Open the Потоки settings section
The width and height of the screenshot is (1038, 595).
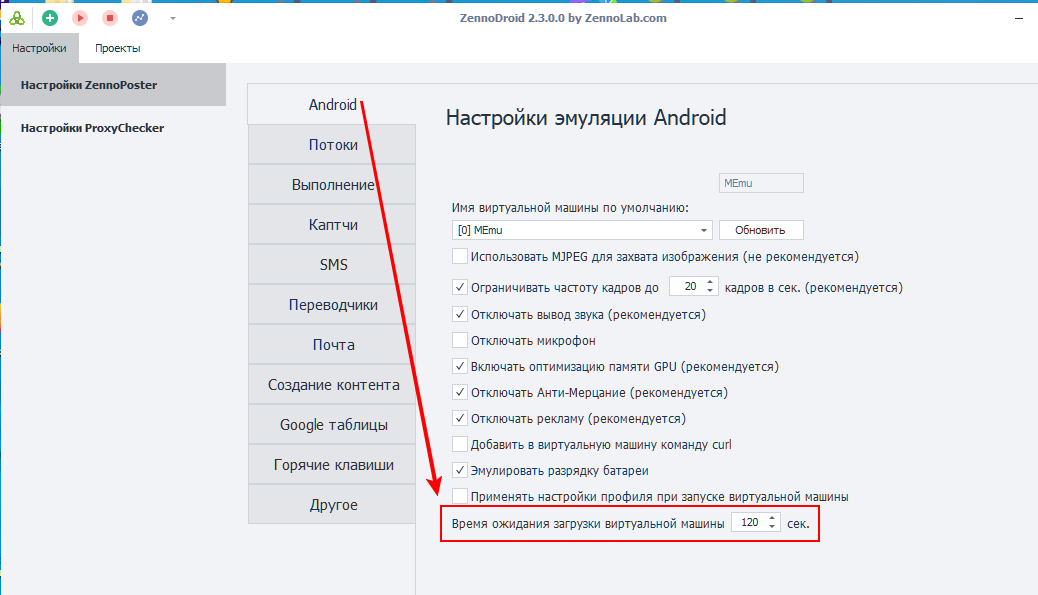[x=332, y=144]
